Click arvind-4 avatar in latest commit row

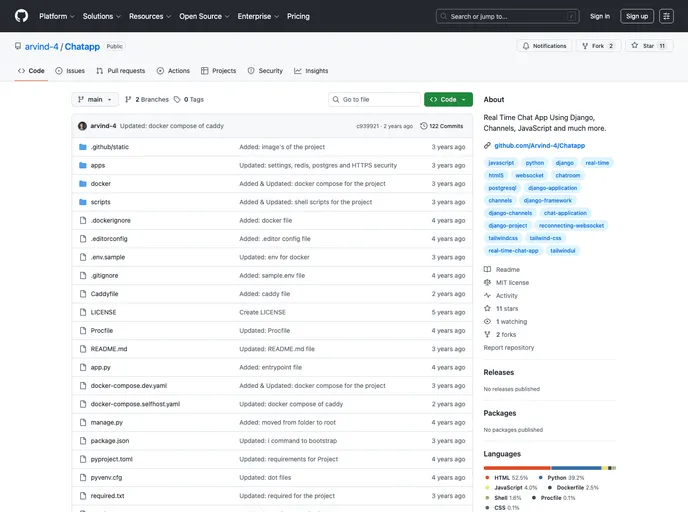82,126
